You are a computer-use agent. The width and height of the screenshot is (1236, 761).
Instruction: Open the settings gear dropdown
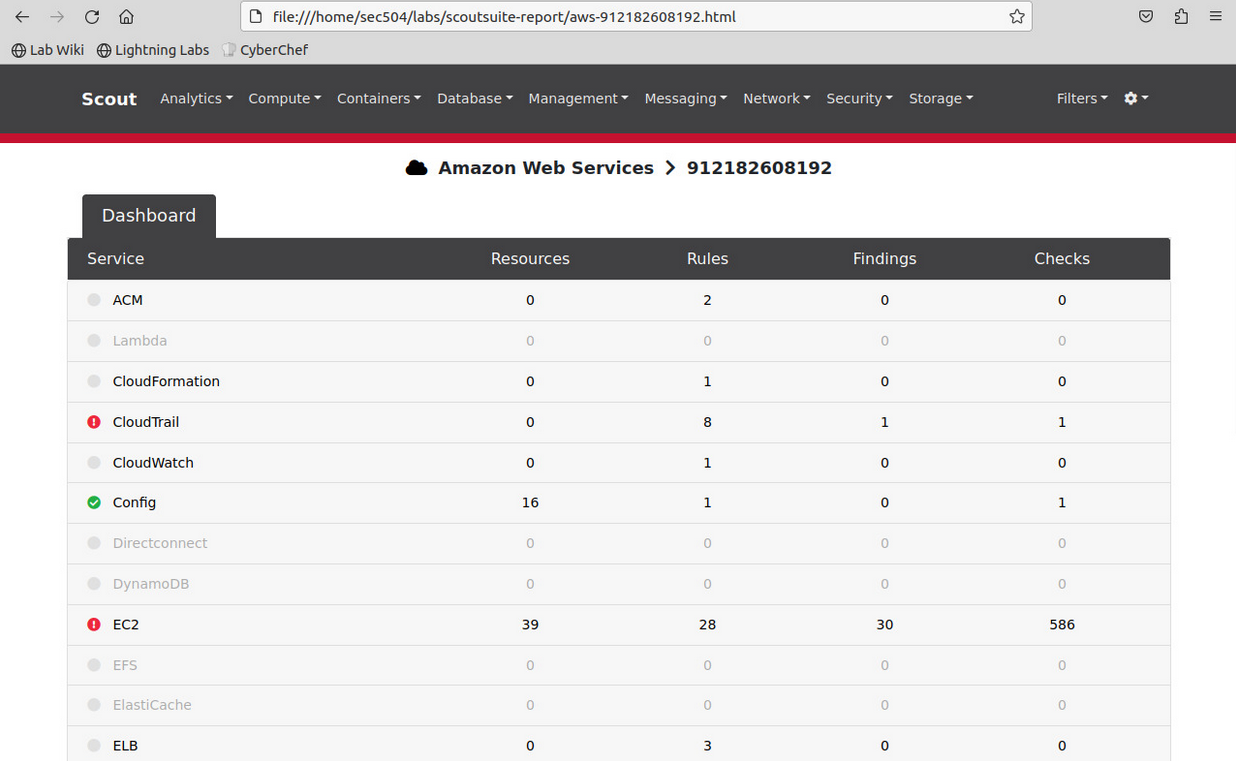1136,98
